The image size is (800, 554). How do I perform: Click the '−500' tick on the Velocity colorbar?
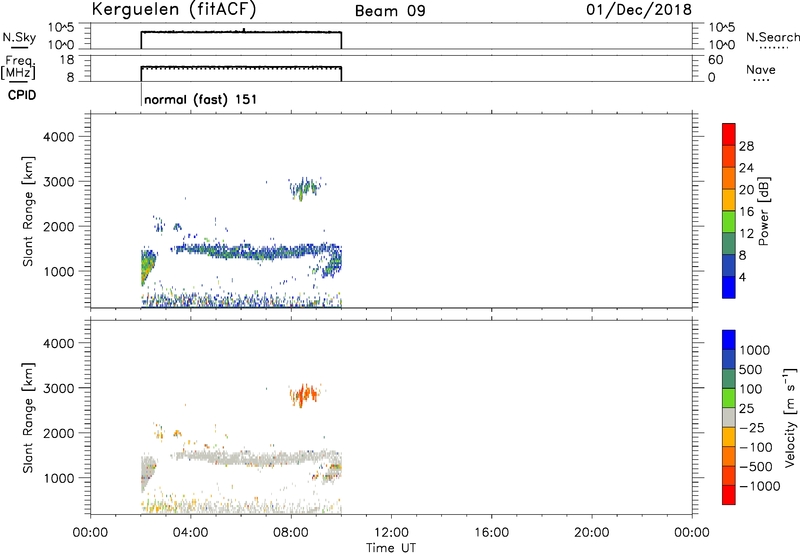pyautogui.click(x=755, y=466)
